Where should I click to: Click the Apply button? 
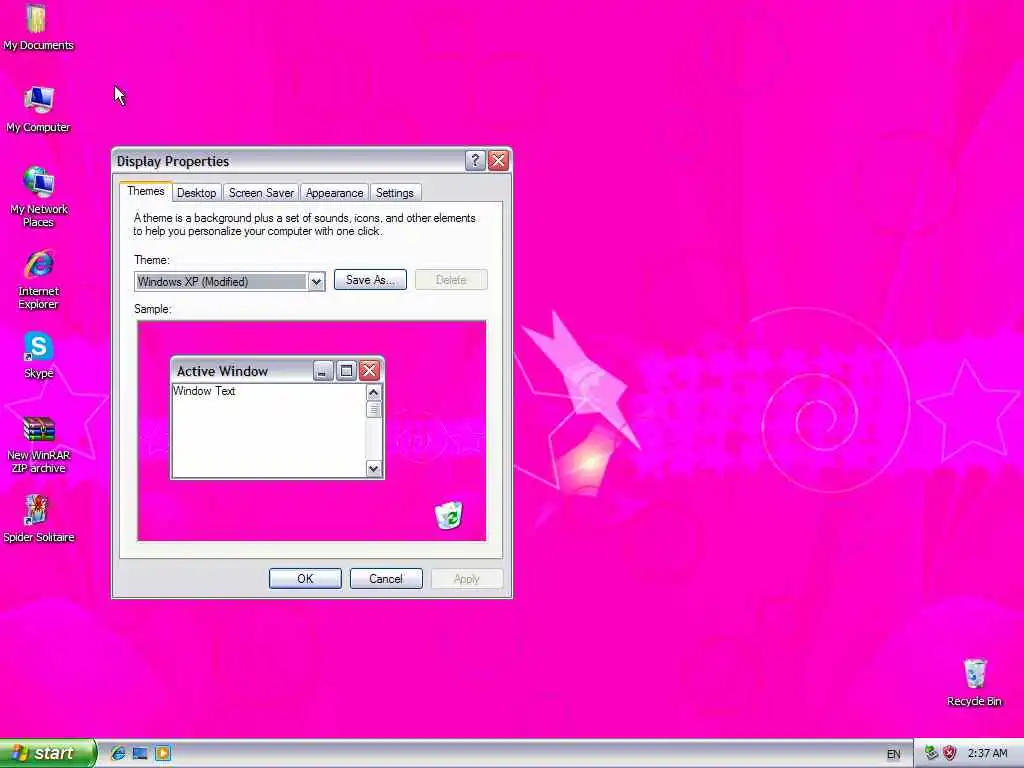tap(466, 579)
